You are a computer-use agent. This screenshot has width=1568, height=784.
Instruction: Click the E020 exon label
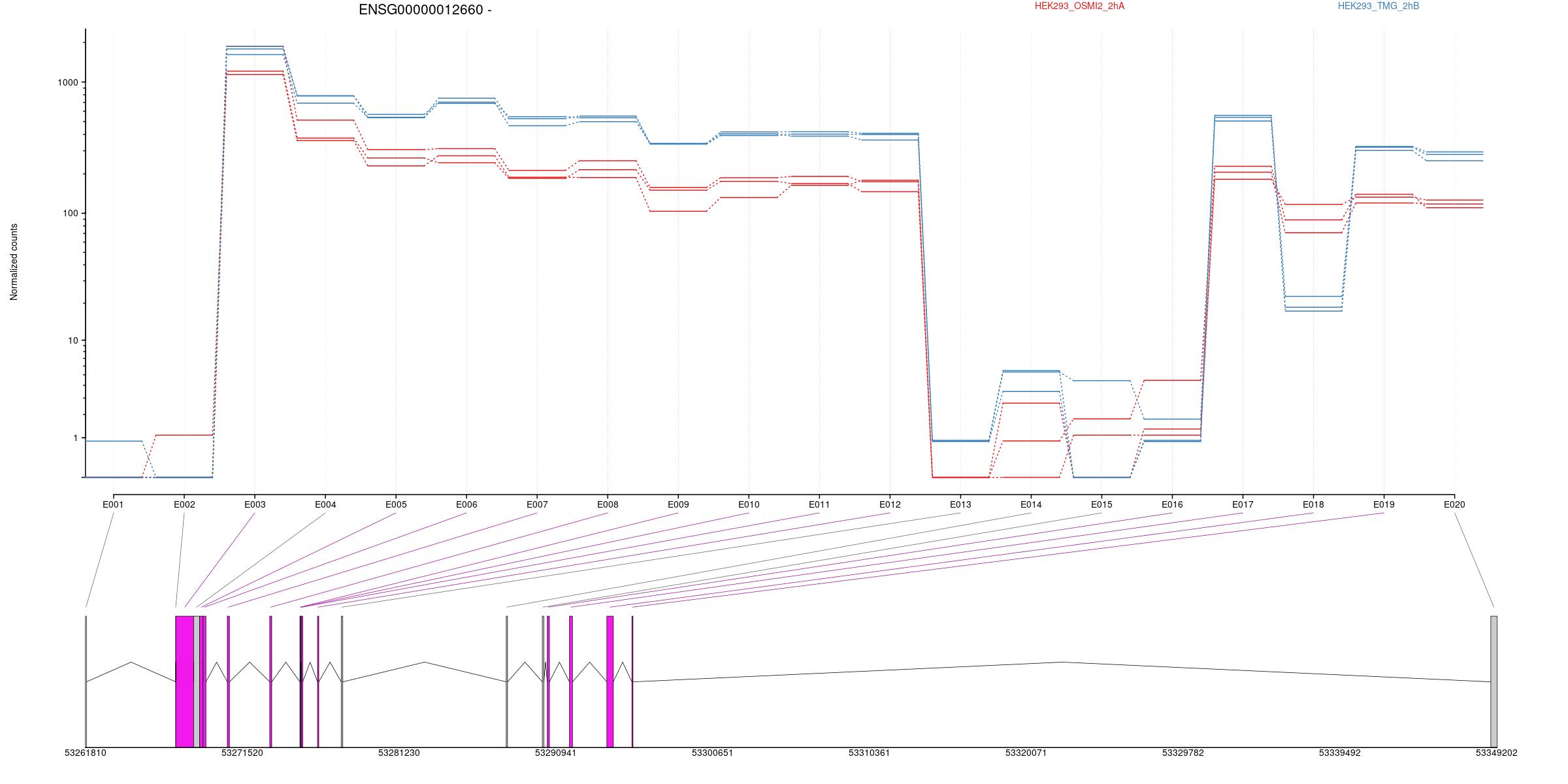(1454, 504)
